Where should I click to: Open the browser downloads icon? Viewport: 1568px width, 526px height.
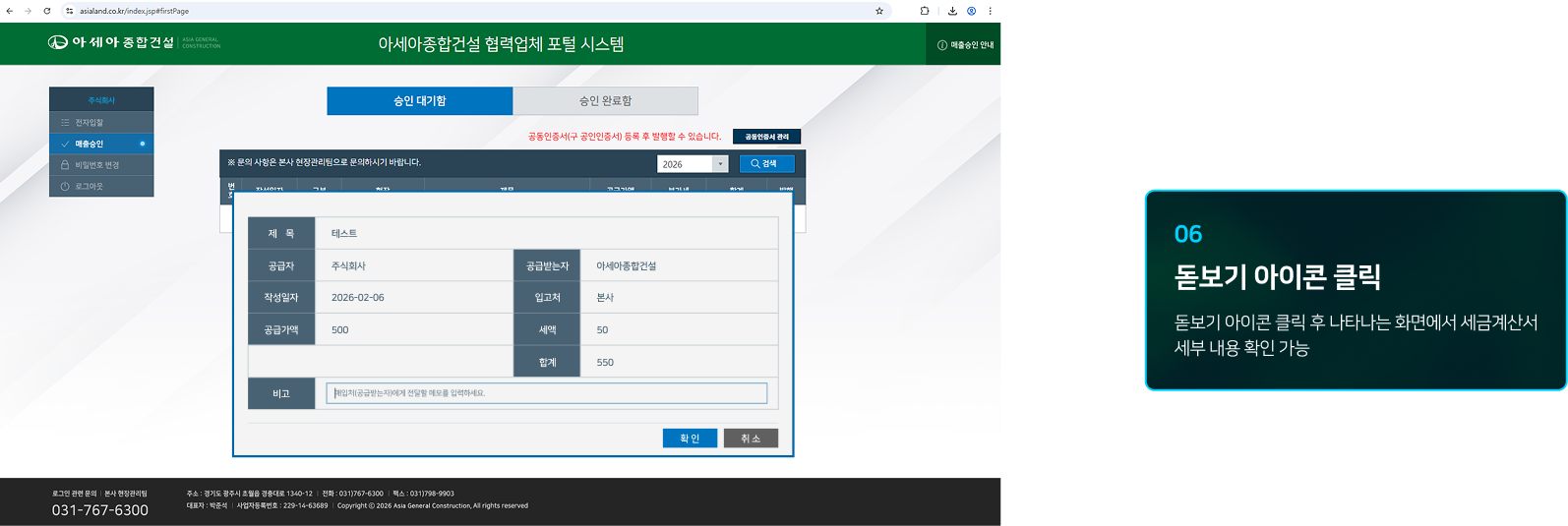[952, 11]
